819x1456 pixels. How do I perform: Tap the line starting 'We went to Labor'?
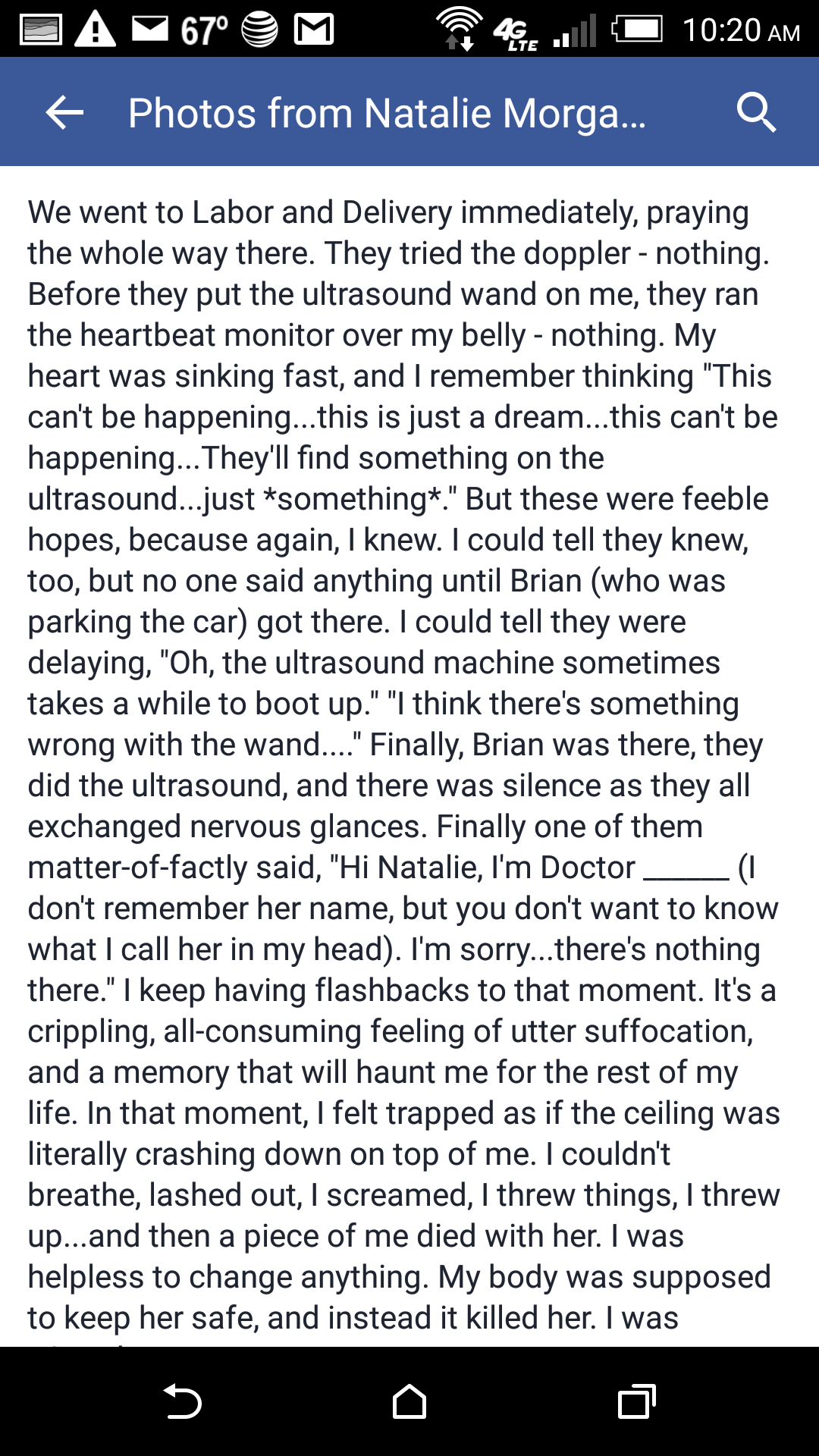pos(388,212)
